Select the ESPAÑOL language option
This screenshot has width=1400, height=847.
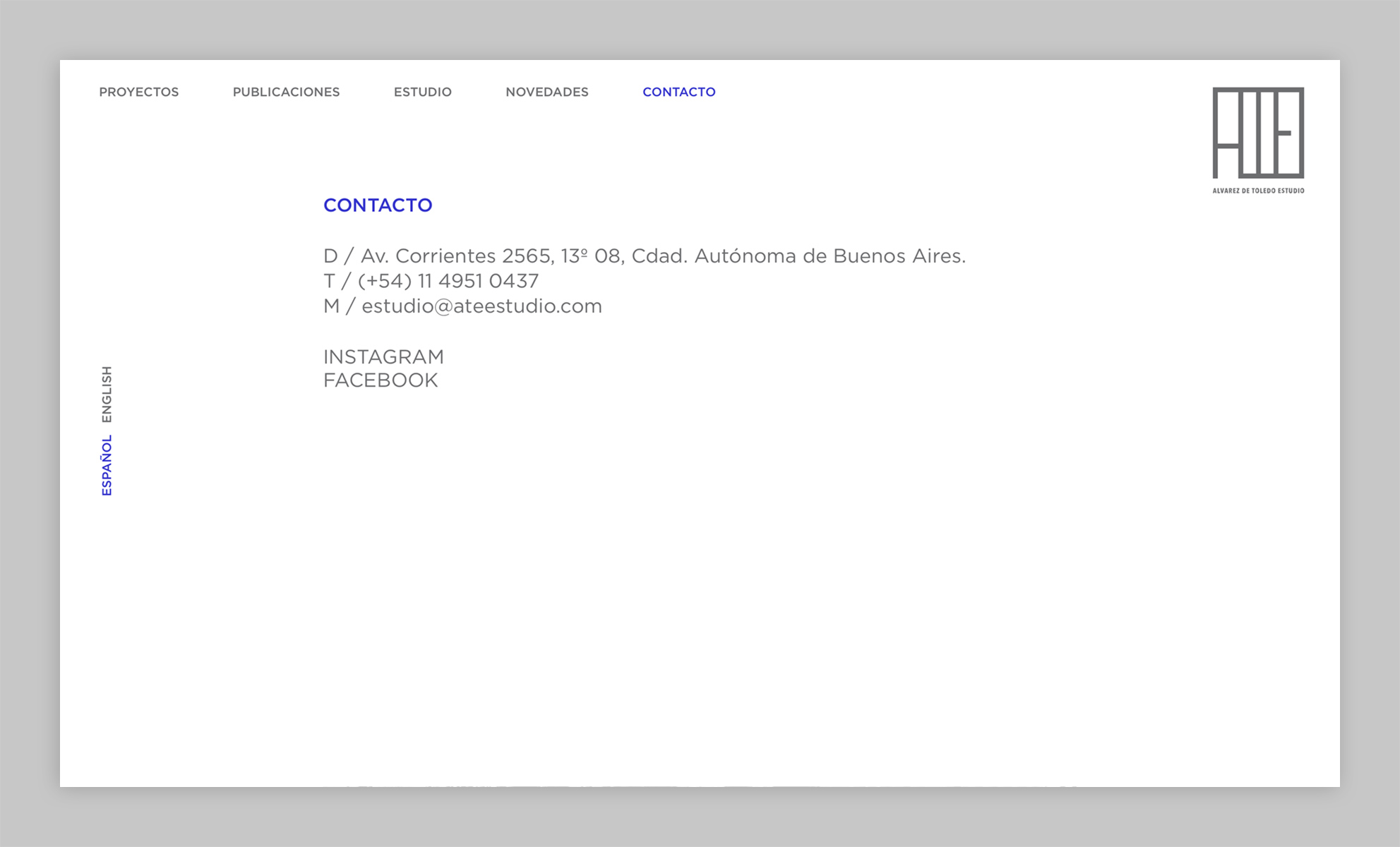pyautogui.click(x=107, y=465)
